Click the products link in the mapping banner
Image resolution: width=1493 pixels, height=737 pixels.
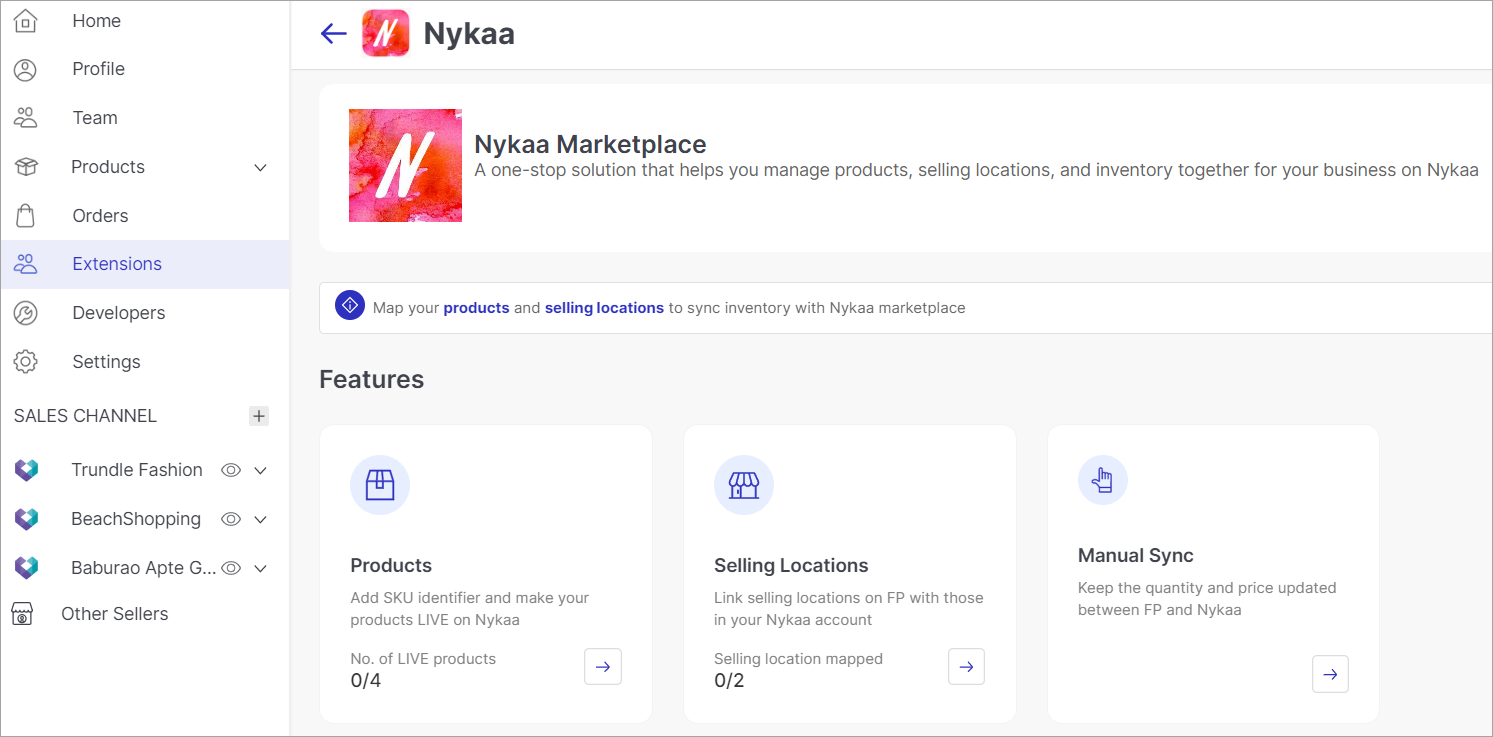click(x=476, y=307)
